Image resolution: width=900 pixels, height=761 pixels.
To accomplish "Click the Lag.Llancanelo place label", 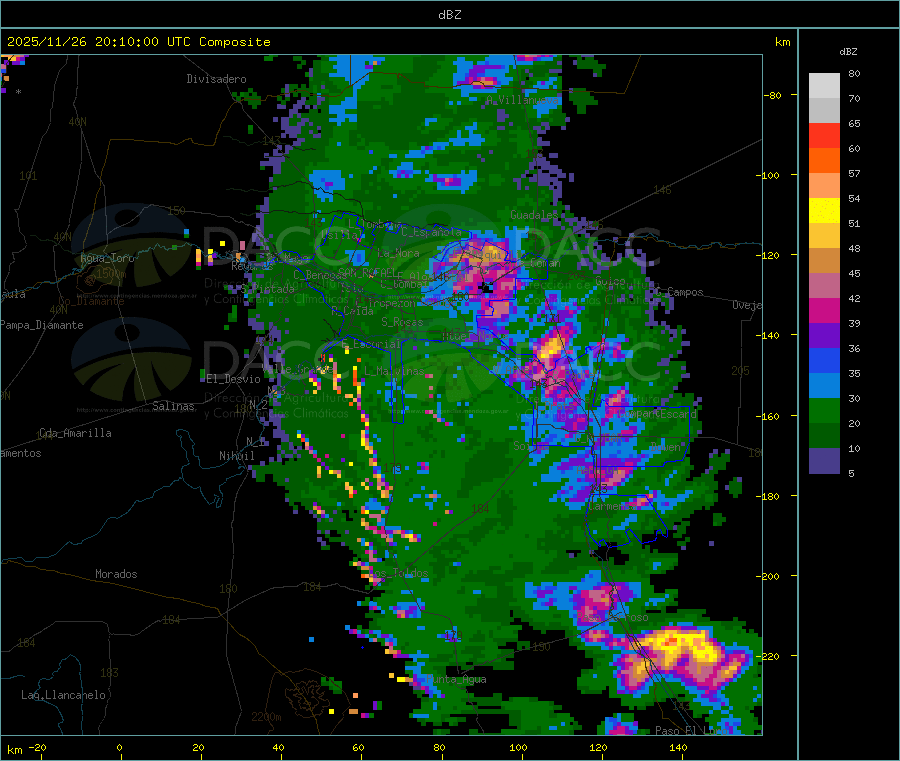I will 63,695.
